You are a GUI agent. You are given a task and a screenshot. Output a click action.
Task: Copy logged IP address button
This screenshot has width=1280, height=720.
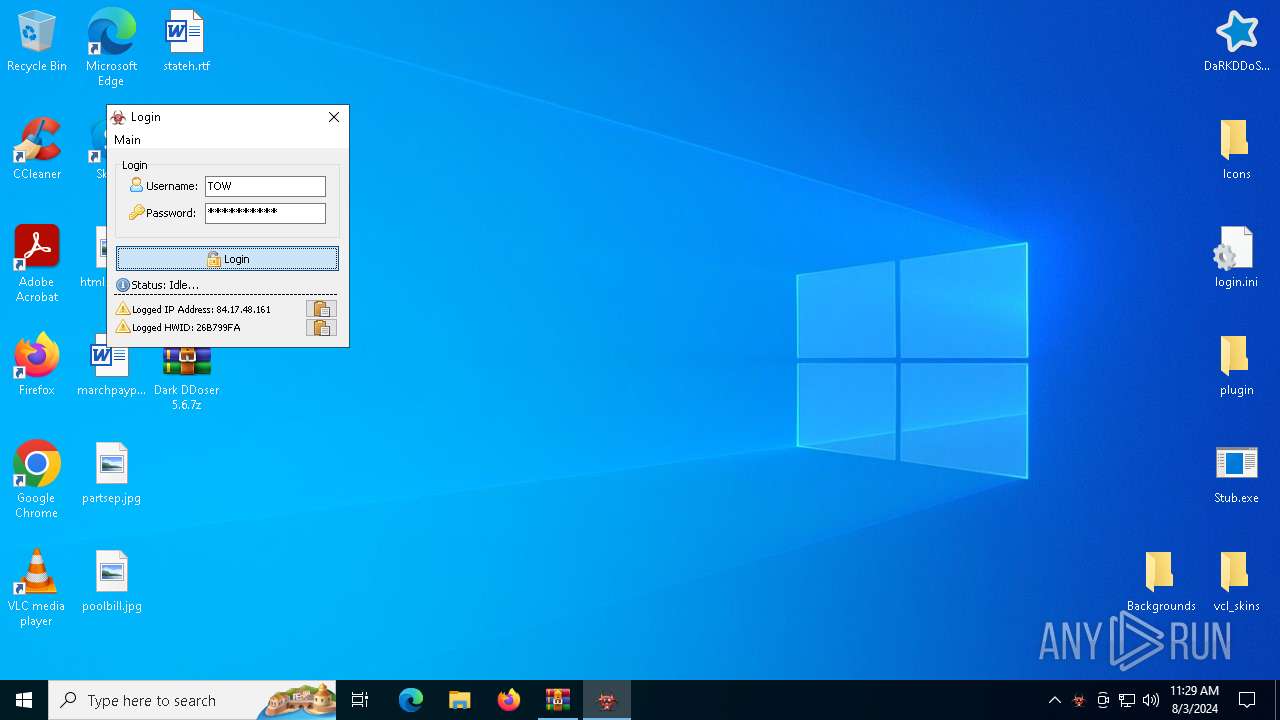tap(321, 309)
